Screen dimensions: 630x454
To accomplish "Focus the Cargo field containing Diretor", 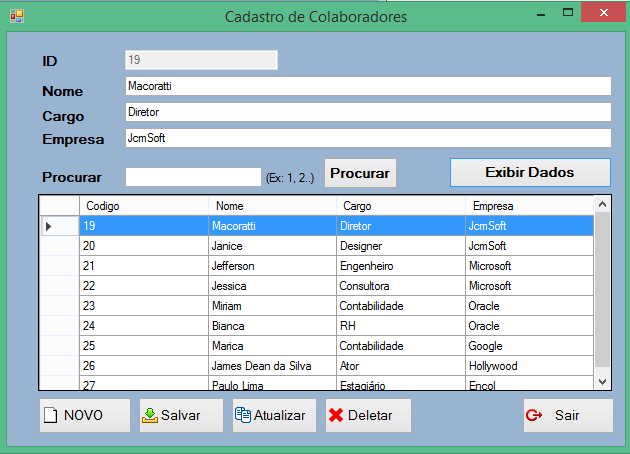I will tap(368, 112).
